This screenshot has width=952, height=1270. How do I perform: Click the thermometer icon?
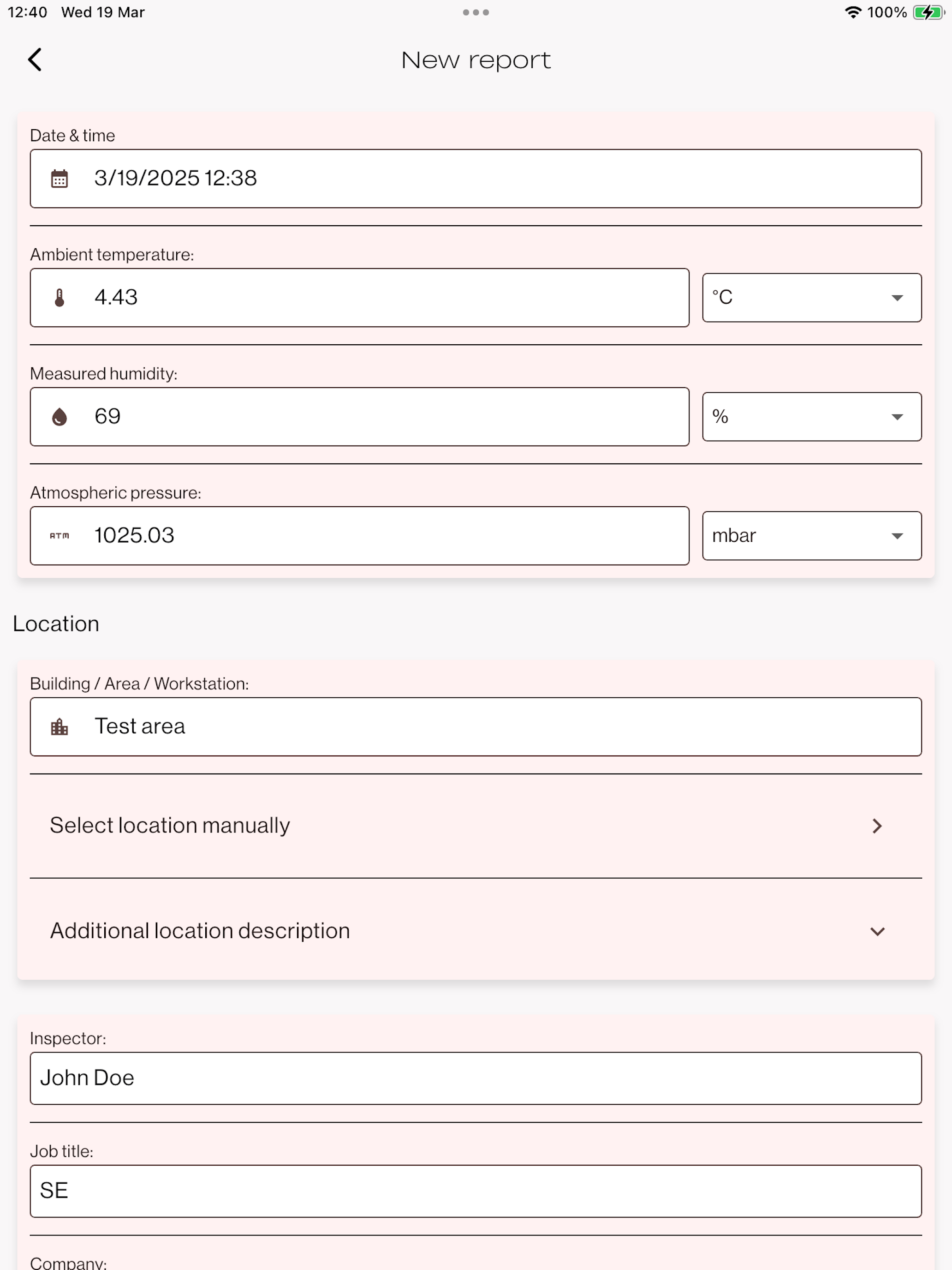click(x=59, y=297)
